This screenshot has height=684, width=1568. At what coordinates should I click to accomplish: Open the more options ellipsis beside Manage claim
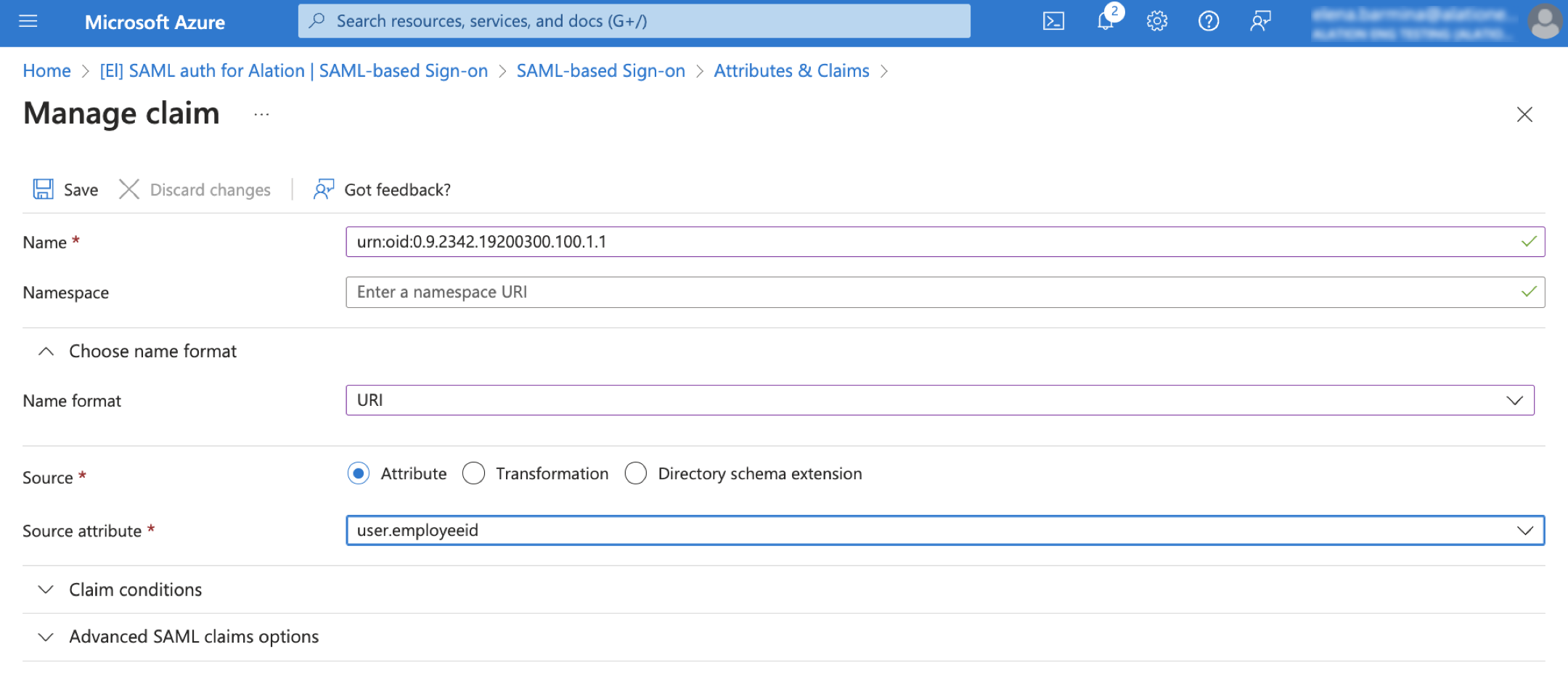(x=262, y=114)
